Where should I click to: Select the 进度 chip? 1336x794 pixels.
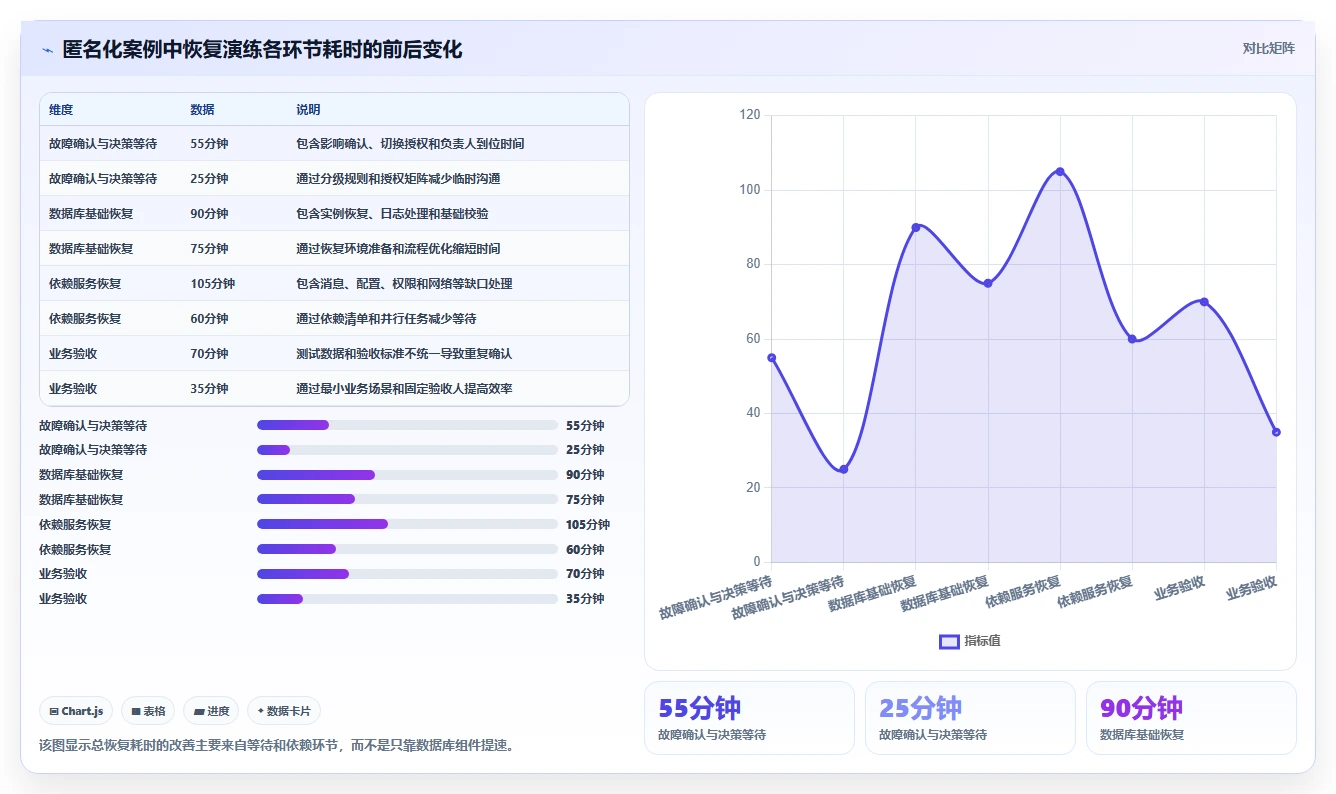coord(211,711)
